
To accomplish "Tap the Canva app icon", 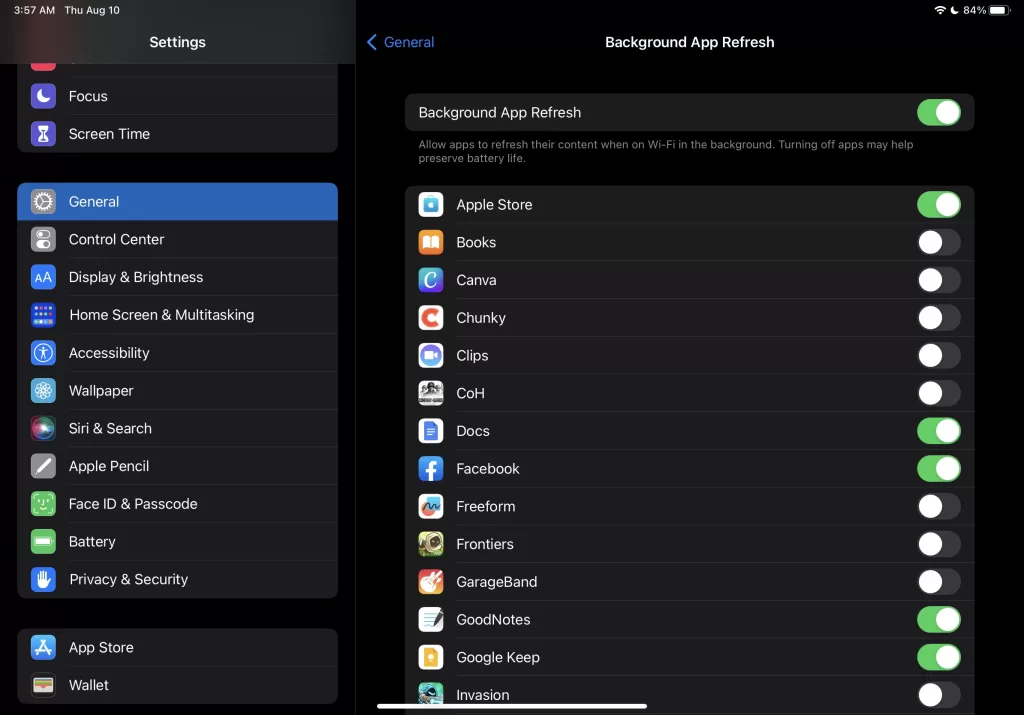I will coord(431,280).
